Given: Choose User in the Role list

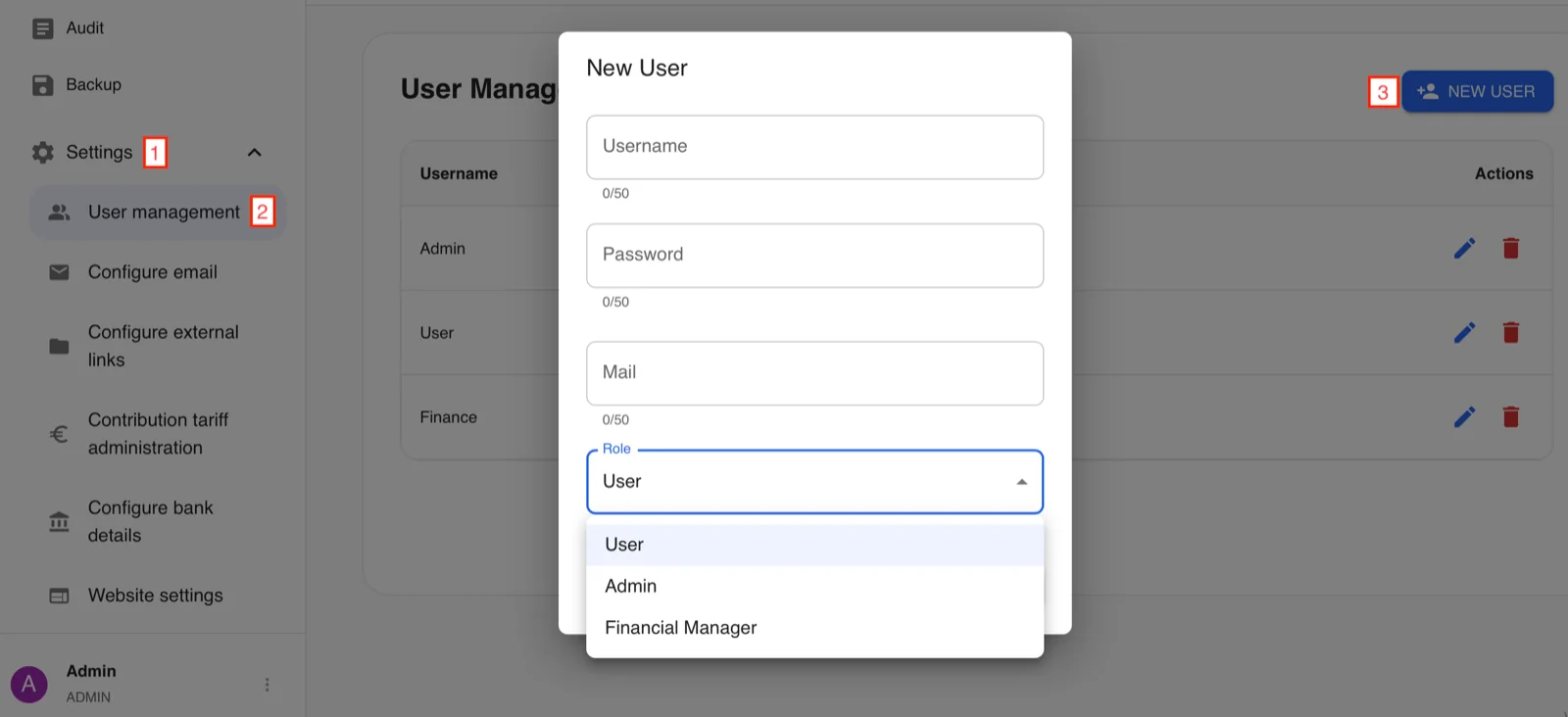Looking at the screenshot, I should click(814, 545).
